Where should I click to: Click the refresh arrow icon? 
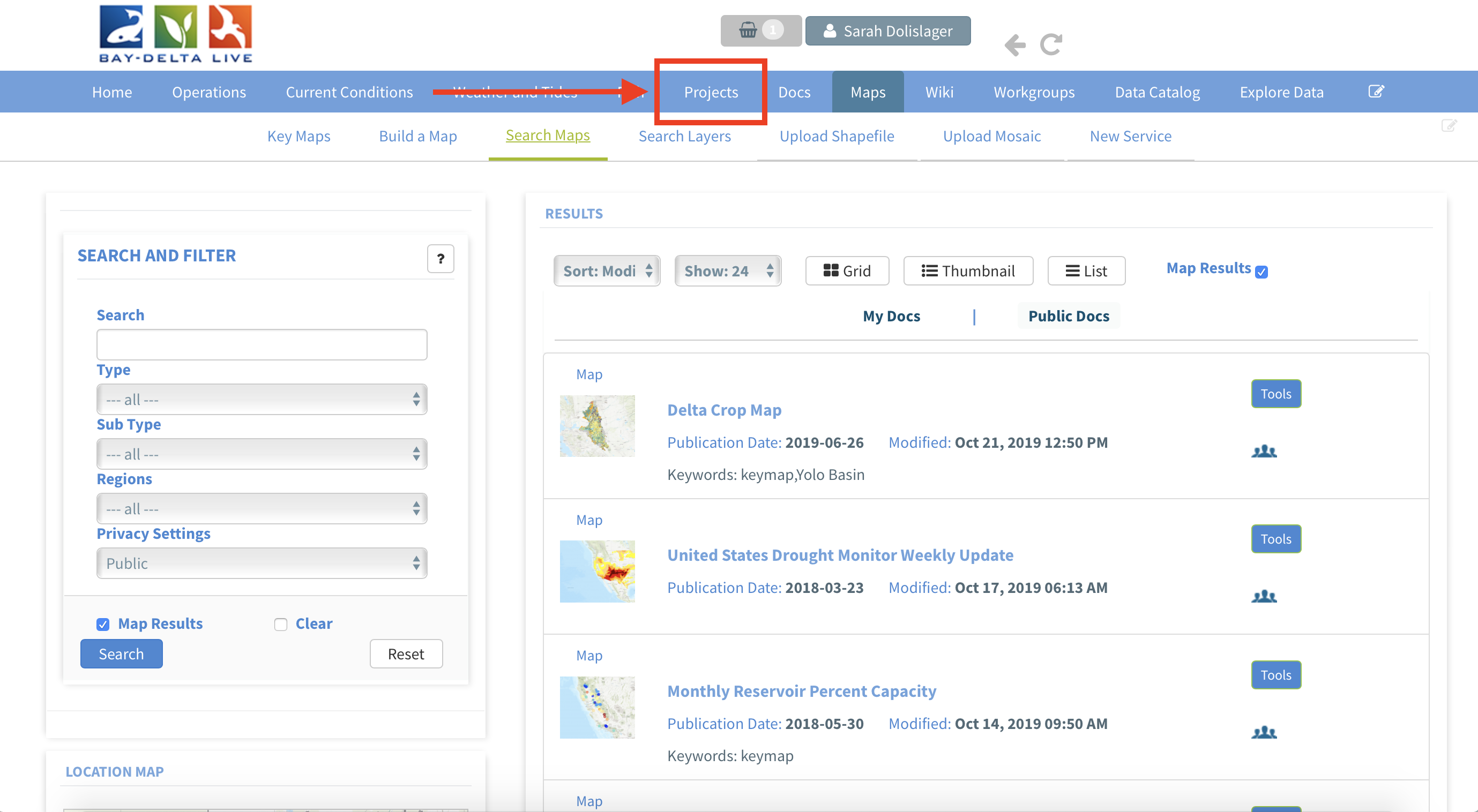(x=1051, y=44)
